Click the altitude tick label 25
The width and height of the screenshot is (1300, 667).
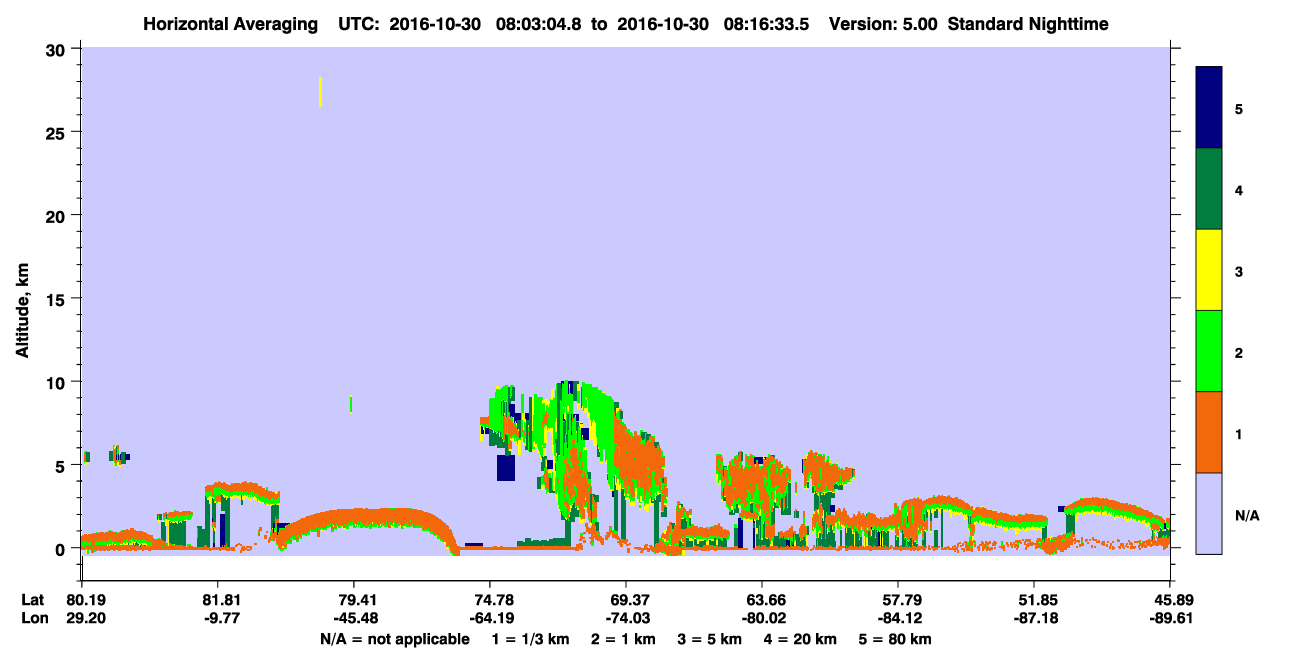[58, 132]
